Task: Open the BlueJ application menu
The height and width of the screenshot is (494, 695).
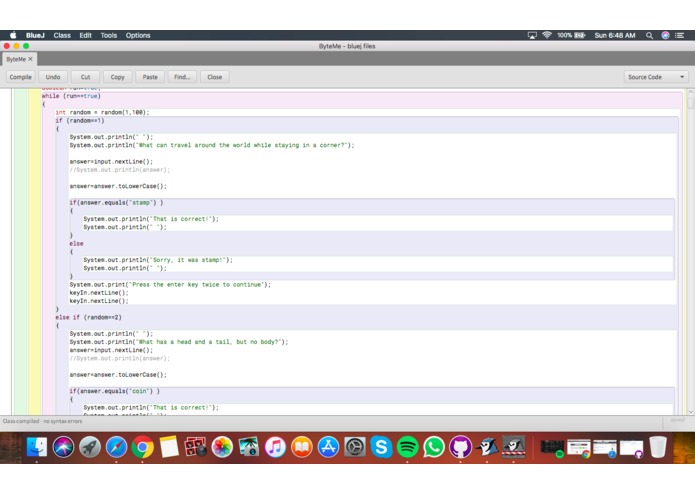Action: click(35, 35)
